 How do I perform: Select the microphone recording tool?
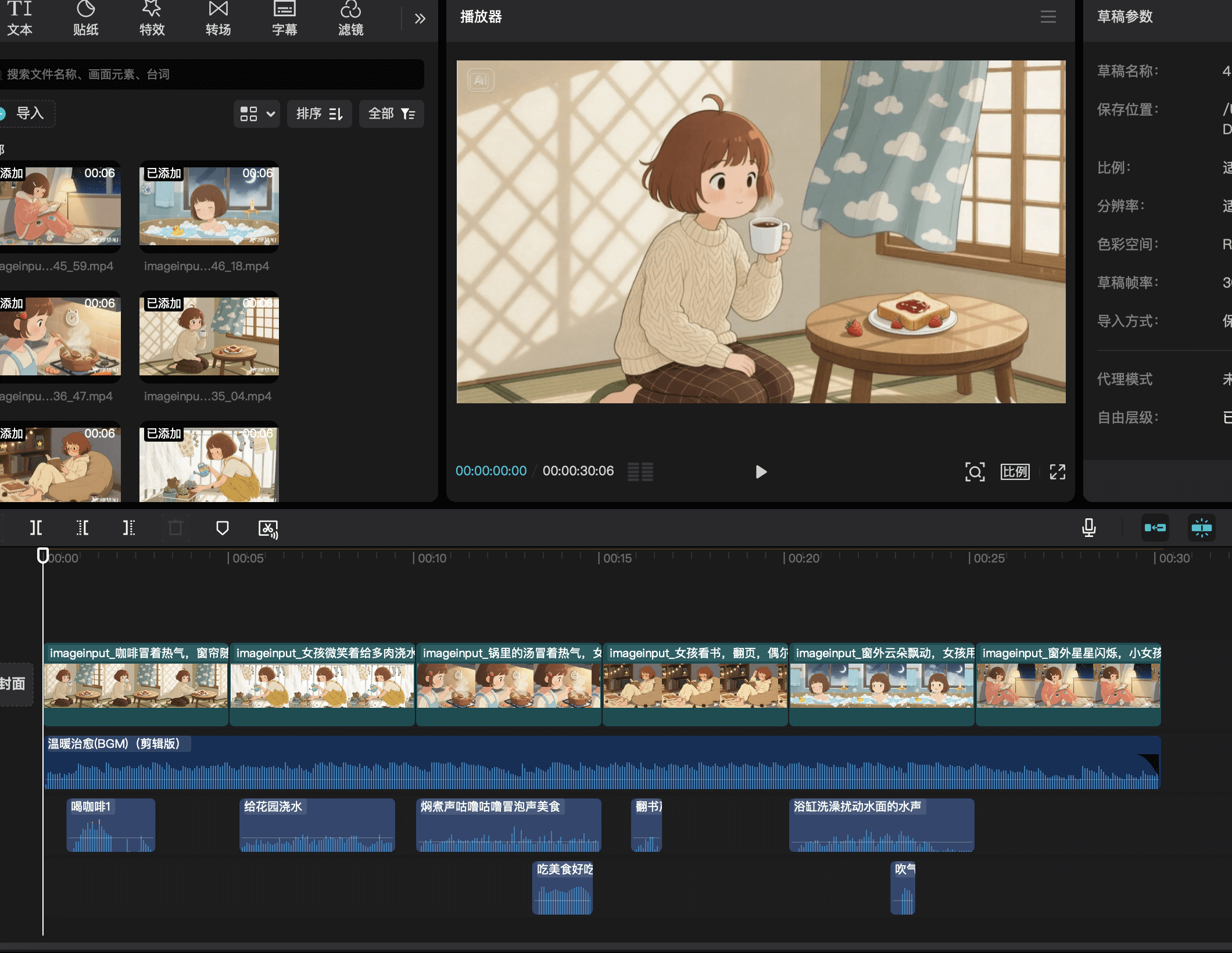click(1089, 528)
